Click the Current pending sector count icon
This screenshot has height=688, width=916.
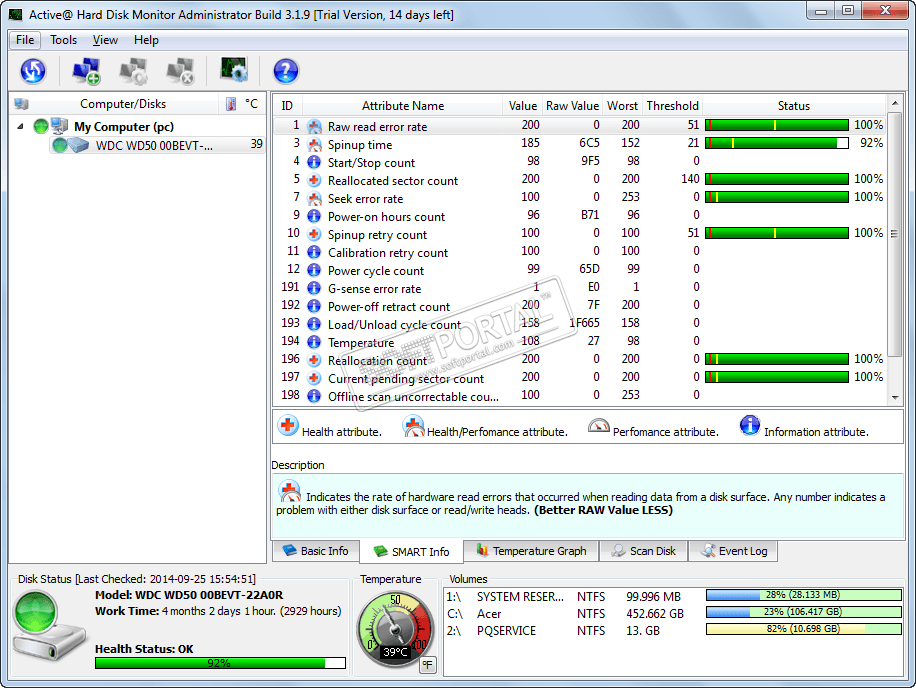314,378
